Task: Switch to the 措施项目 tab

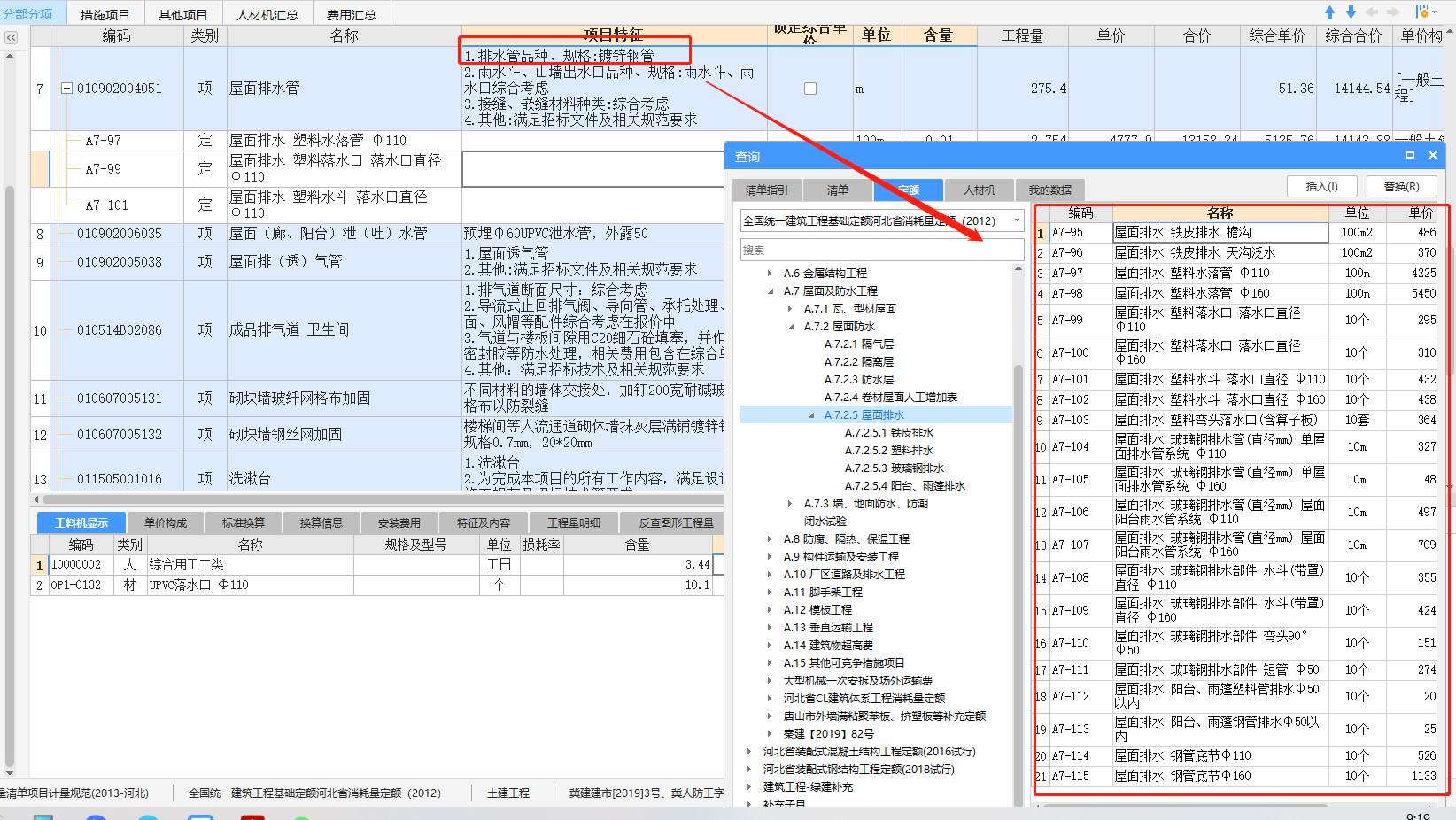Action: pyautogui.click(x=105, y=15)
